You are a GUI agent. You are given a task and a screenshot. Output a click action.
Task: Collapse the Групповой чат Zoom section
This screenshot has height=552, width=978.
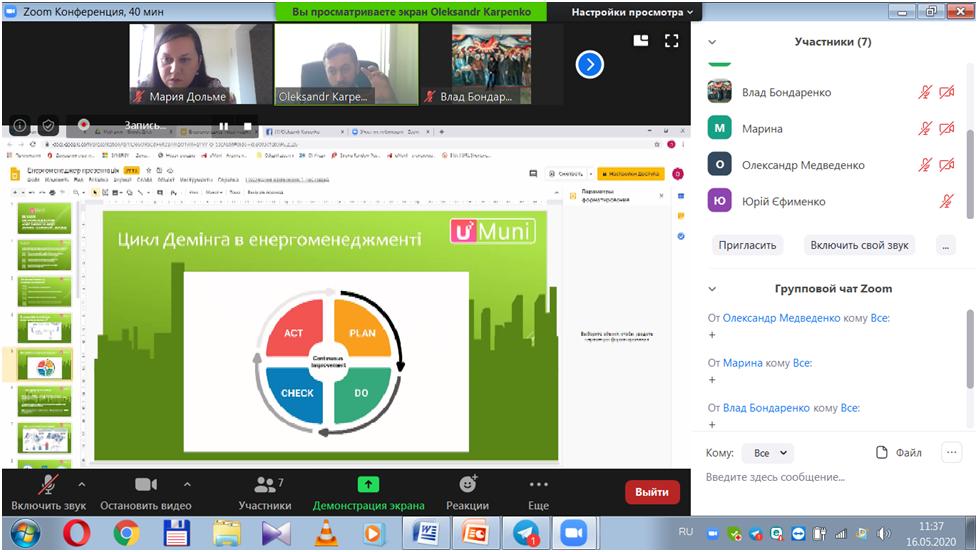click(712, 288)
